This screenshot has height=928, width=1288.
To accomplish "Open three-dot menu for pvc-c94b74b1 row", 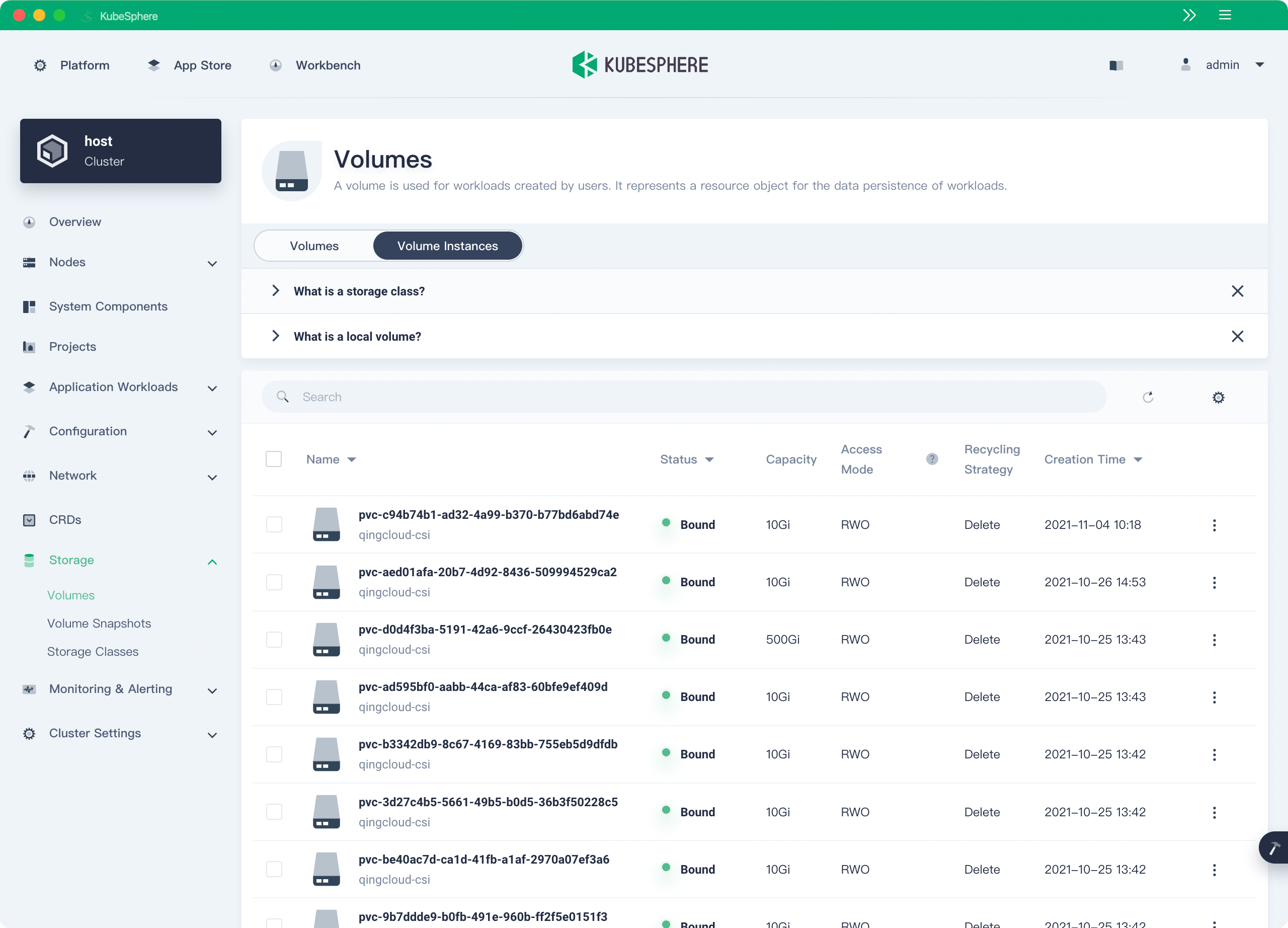I will pyautogui.click(x=1214, y=525).
